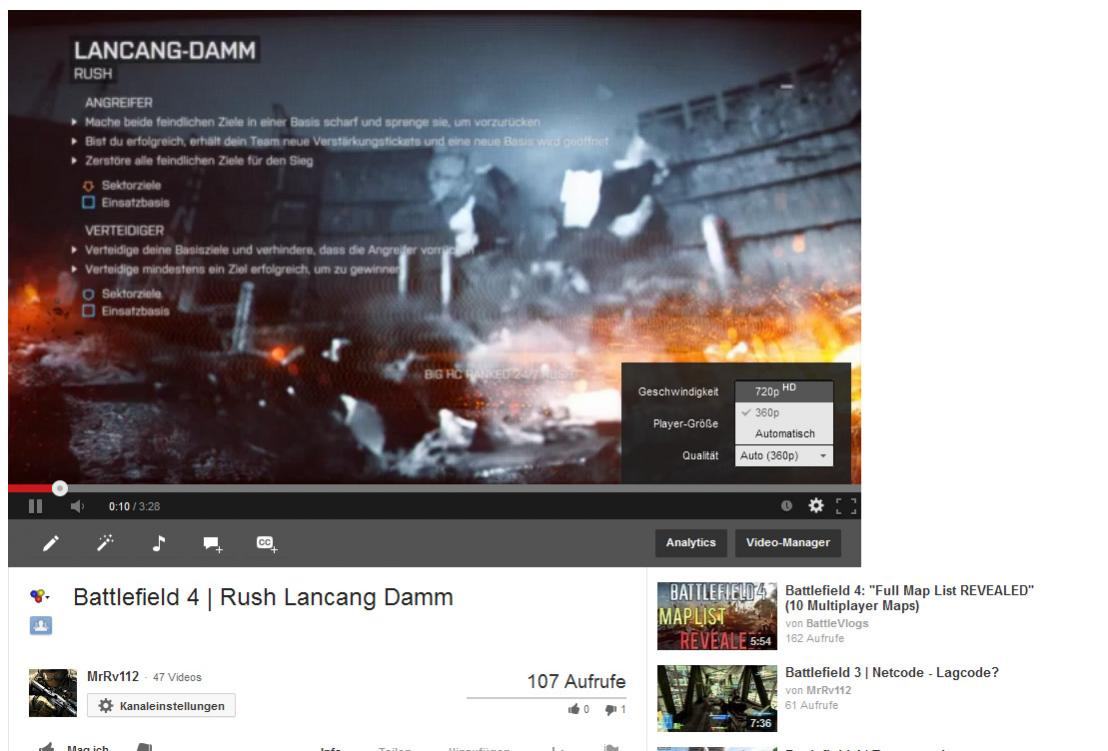Screen dimensions: 1108x751
Task: Click the 47 Videos count link
Action: [x=177, y=677]
